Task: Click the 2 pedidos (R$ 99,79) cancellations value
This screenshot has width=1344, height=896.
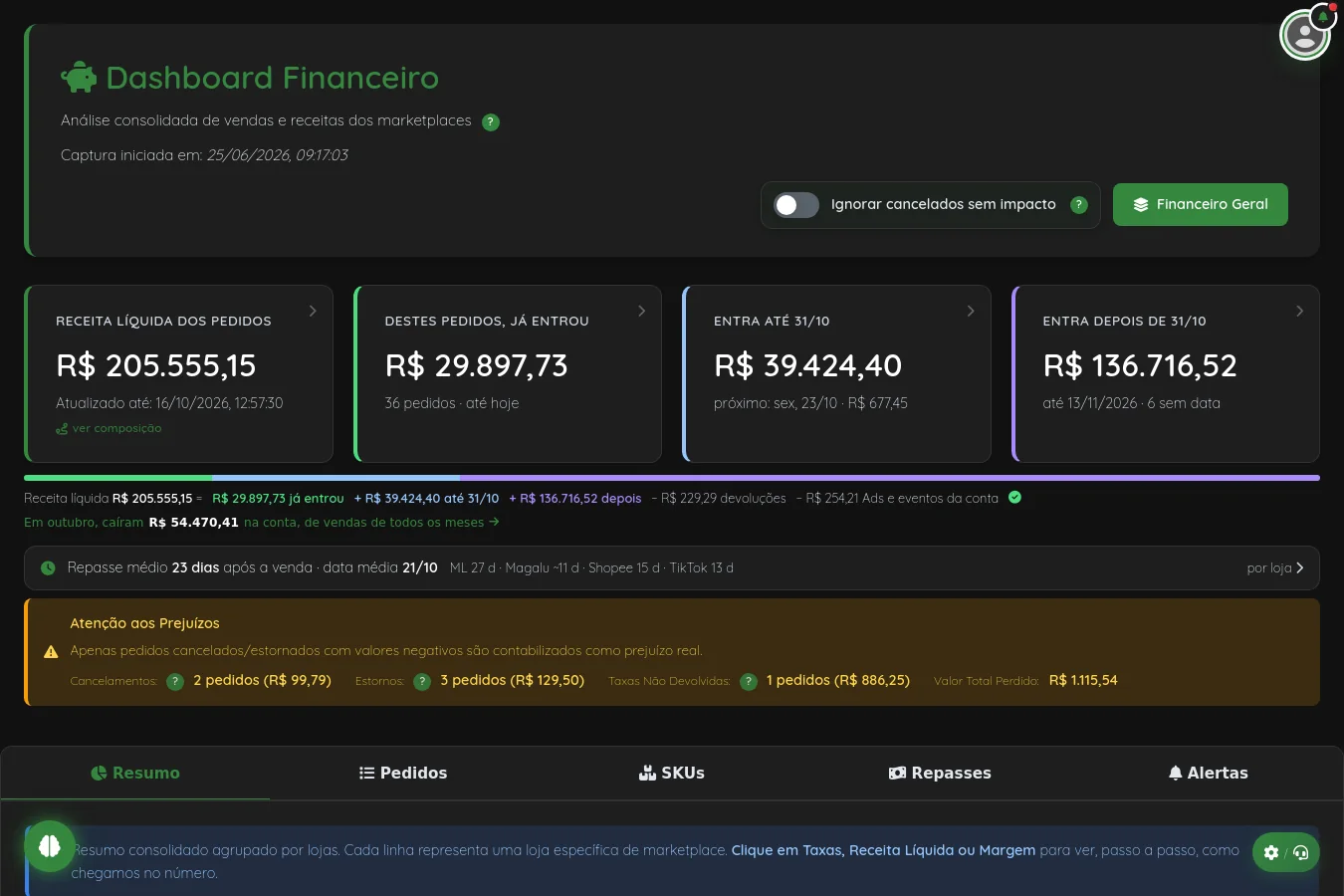Action: [262, 681]
